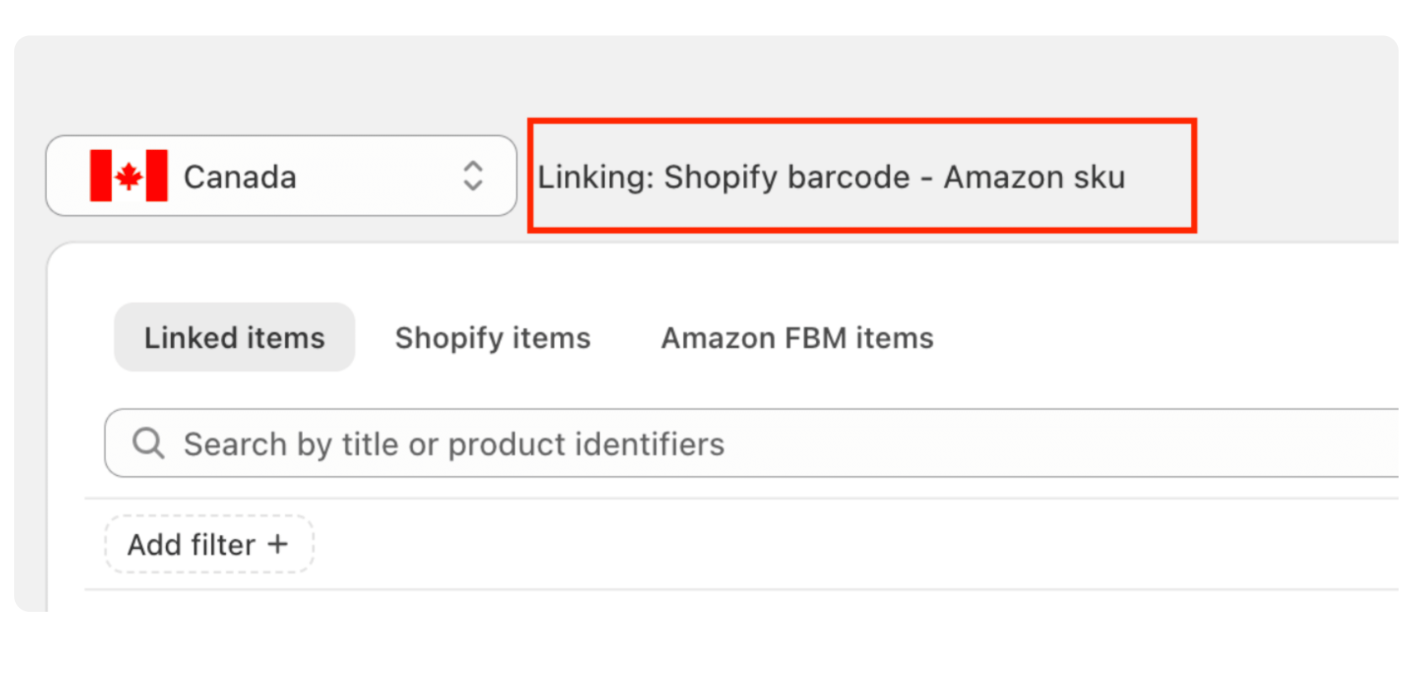
Task: Click the maple leaf on the flag
Action: tap(129, 177)
